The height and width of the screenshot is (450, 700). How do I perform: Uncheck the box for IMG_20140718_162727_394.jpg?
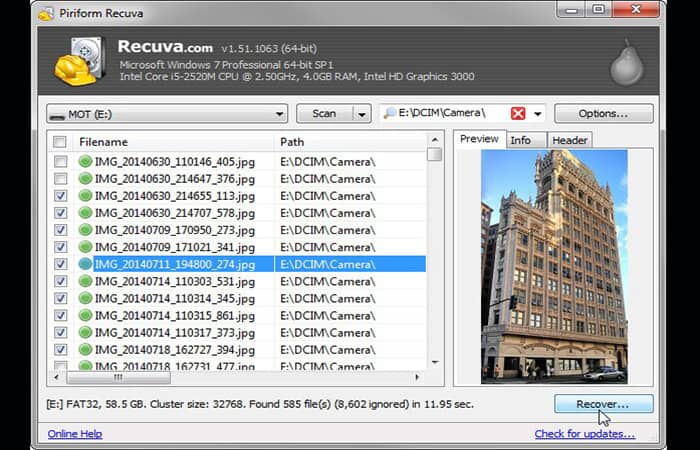pyautogui.click(x=60, y=350)
